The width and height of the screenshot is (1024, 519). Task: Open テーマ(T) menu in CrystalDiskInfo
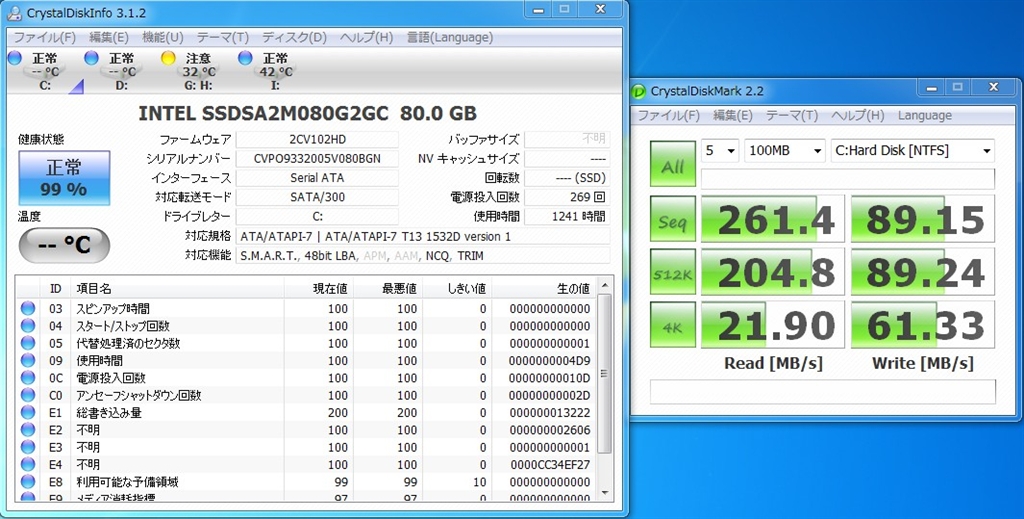(223, 37)
